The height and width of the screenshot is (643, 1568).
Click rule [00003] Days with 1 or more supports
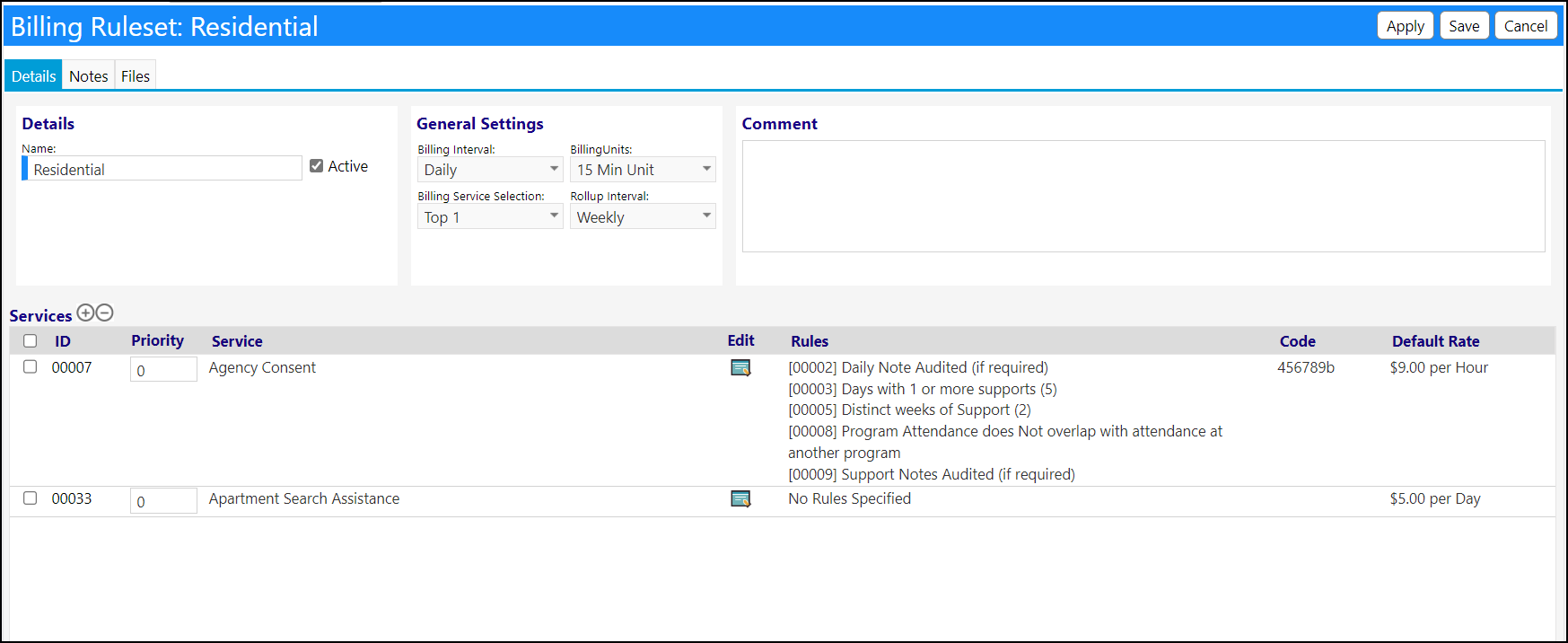pos(923,389)
